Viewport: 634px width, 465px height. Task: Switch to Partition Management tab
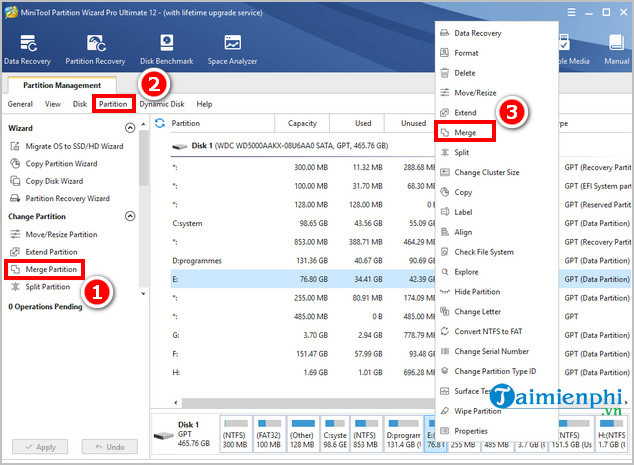click(62, 85)
